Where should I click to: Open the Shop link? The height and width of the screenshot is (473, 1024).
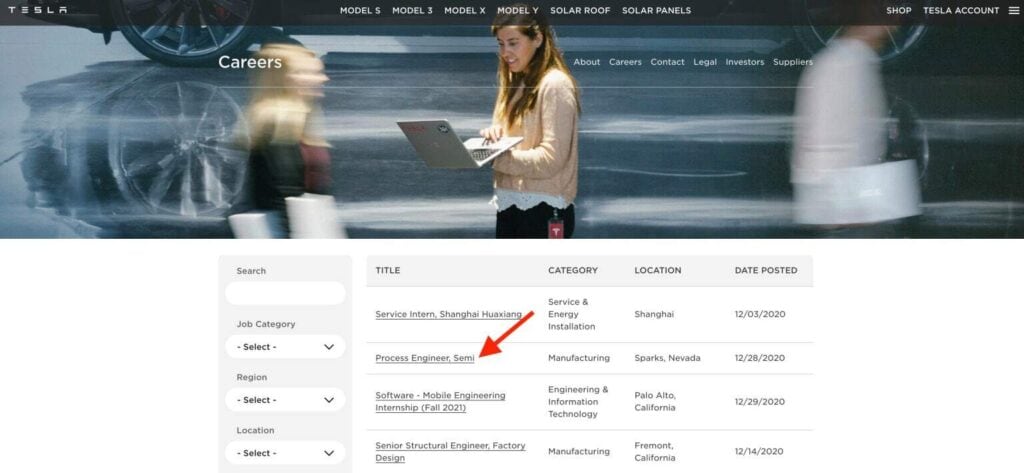tap(899, 10)
